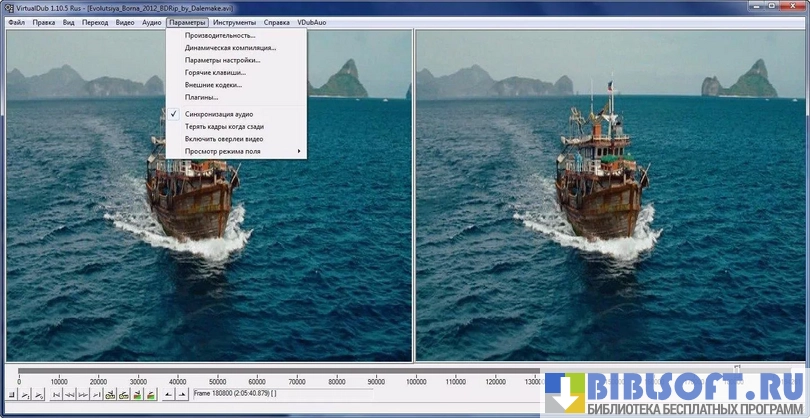Jump to previous keyframe
The image size is (810, 418).
point(110,395)
